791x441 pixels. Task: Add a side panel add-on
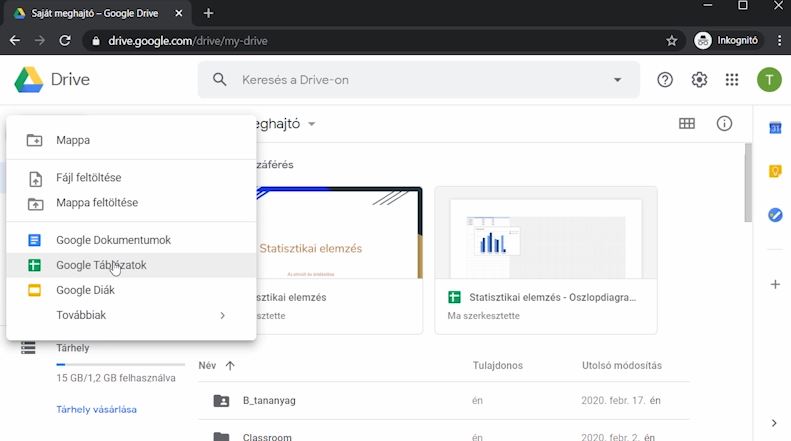point(775,285)
